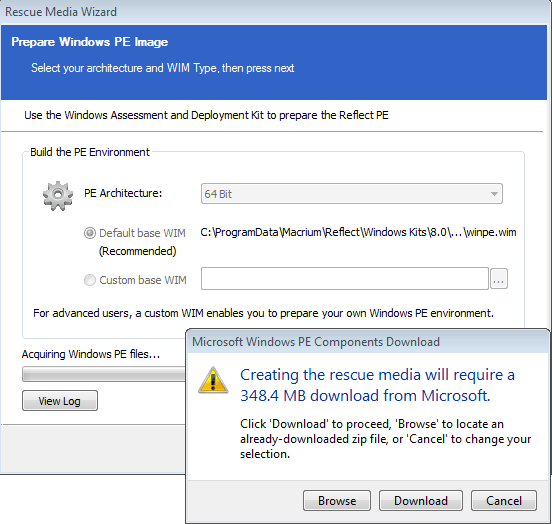
Task: Click the Microsoft Windows PE Components Download title
Action: click(x=316, y=342)
